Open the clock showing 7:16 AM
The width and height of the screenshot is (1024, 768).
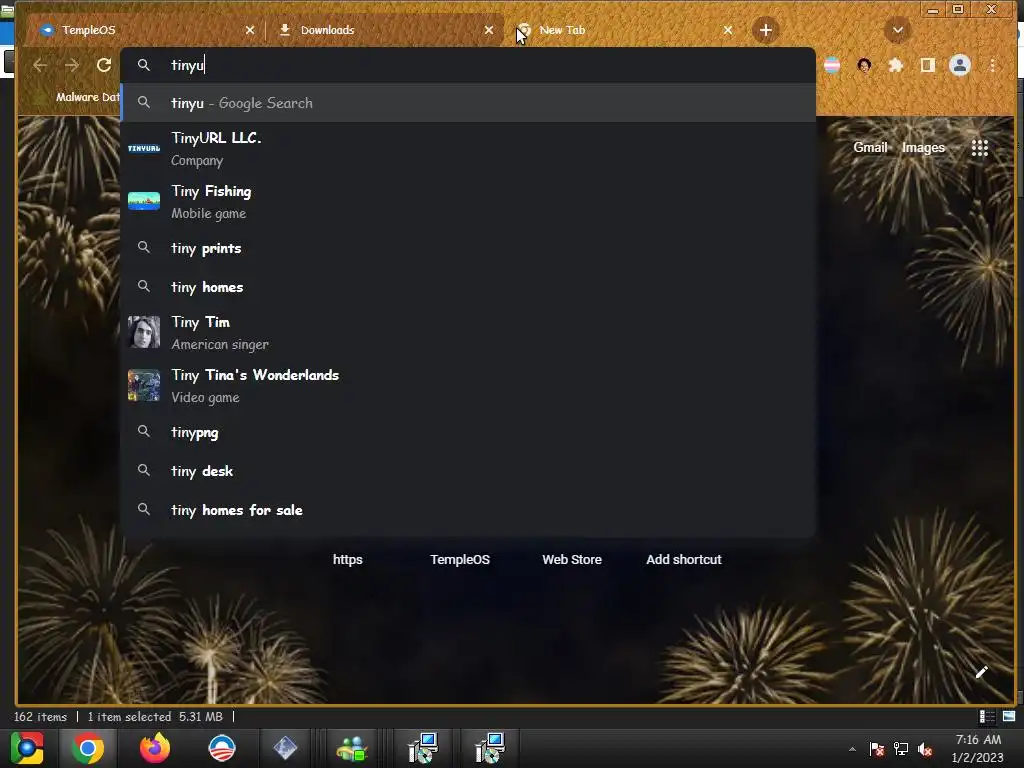click(978, 748)
